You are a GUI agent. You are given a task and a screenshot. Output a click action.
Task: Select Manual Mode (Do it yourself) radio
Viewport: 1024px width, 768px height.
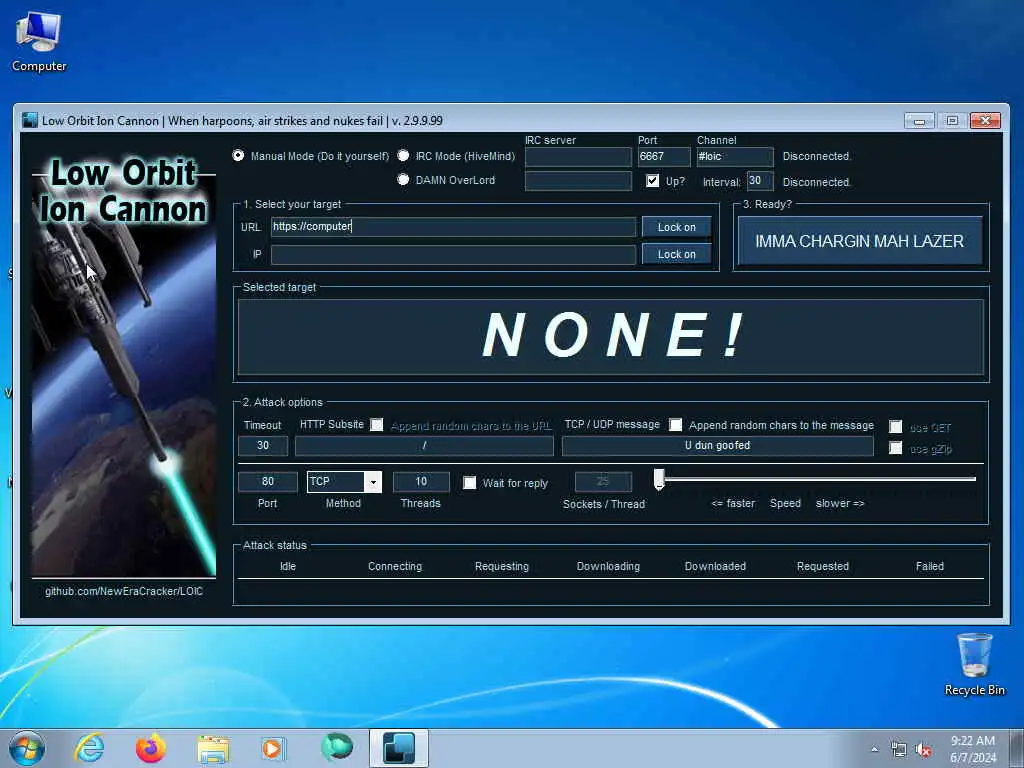(x=238, y=155)
